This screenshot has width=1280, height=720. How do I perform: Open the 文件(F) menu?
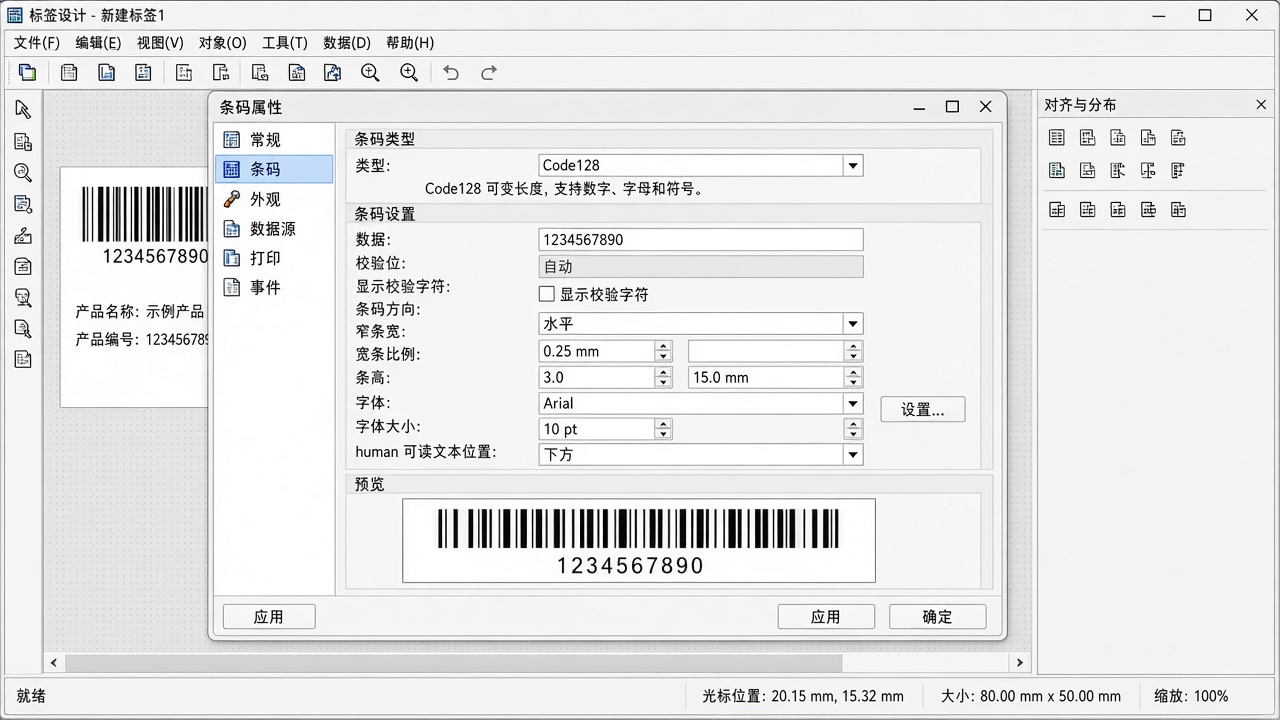(x=37, y=43)
